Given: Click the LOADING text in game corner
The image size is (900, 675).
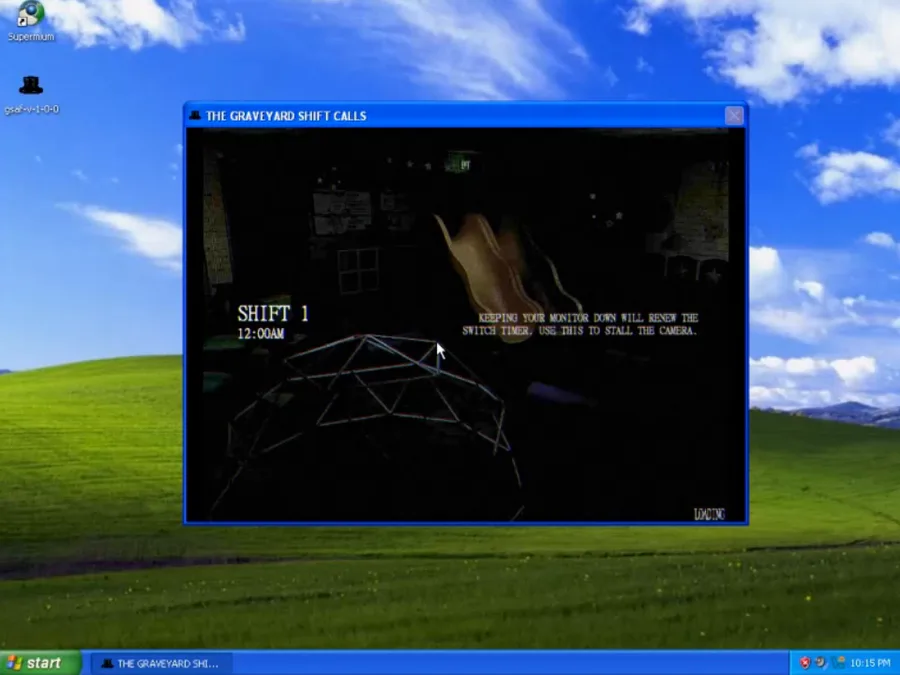Looking at the screenshot, I should click(x=709, y=514).
